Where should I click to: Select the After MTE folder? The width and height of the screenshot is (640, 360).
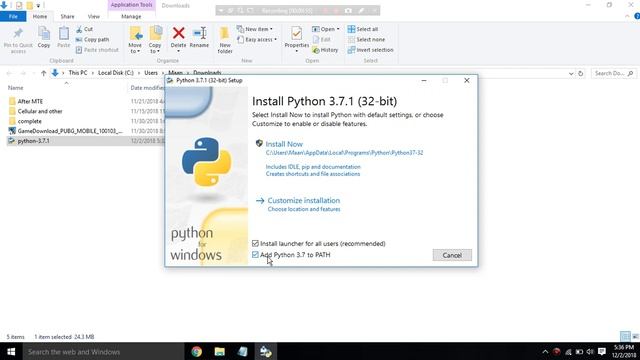pyautogui.click(x=30, y=101)
